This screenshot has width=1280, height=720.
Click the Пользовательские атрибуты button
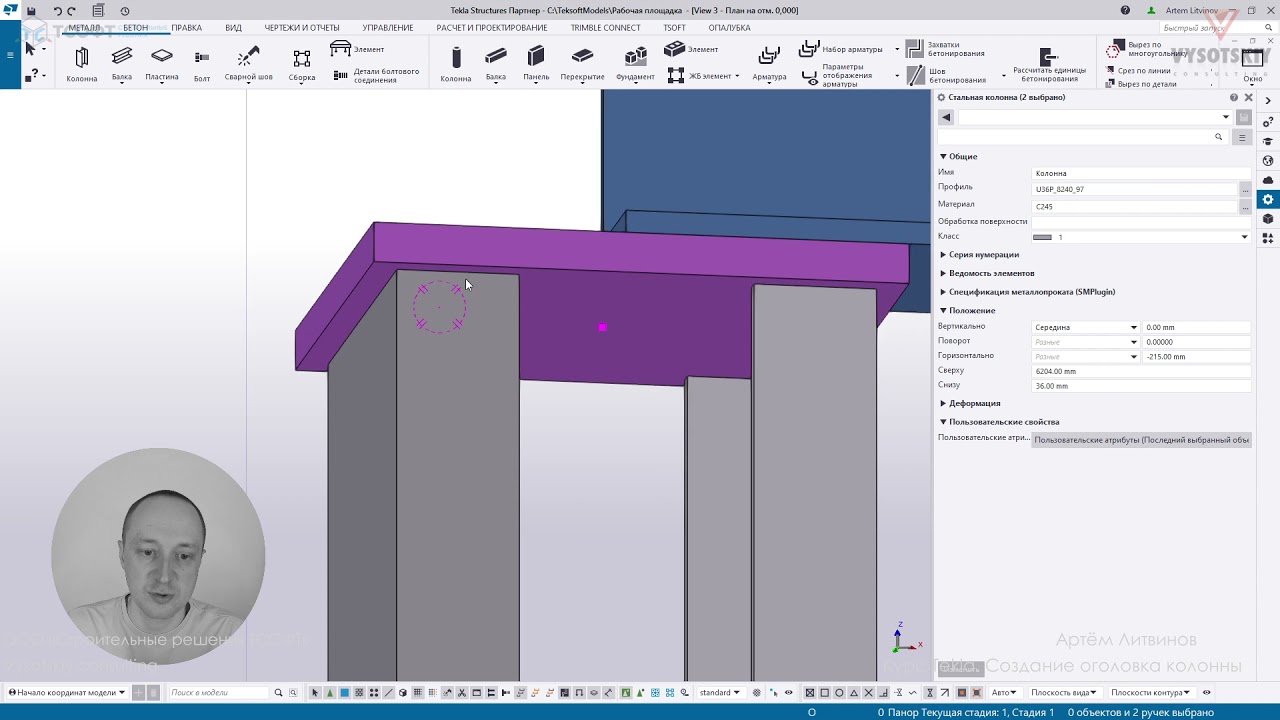coord(1141,439)
